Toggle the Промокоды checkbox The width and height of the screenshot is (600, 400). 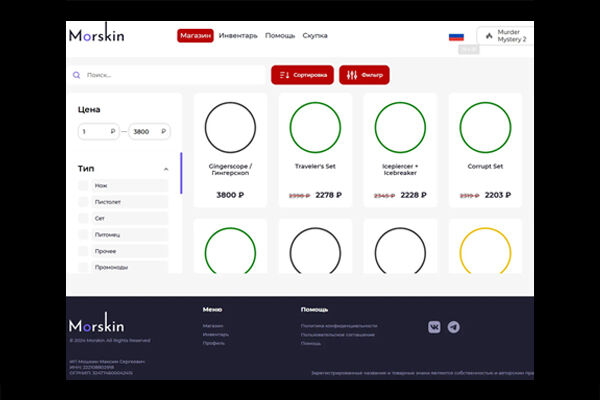coord(83,267)
